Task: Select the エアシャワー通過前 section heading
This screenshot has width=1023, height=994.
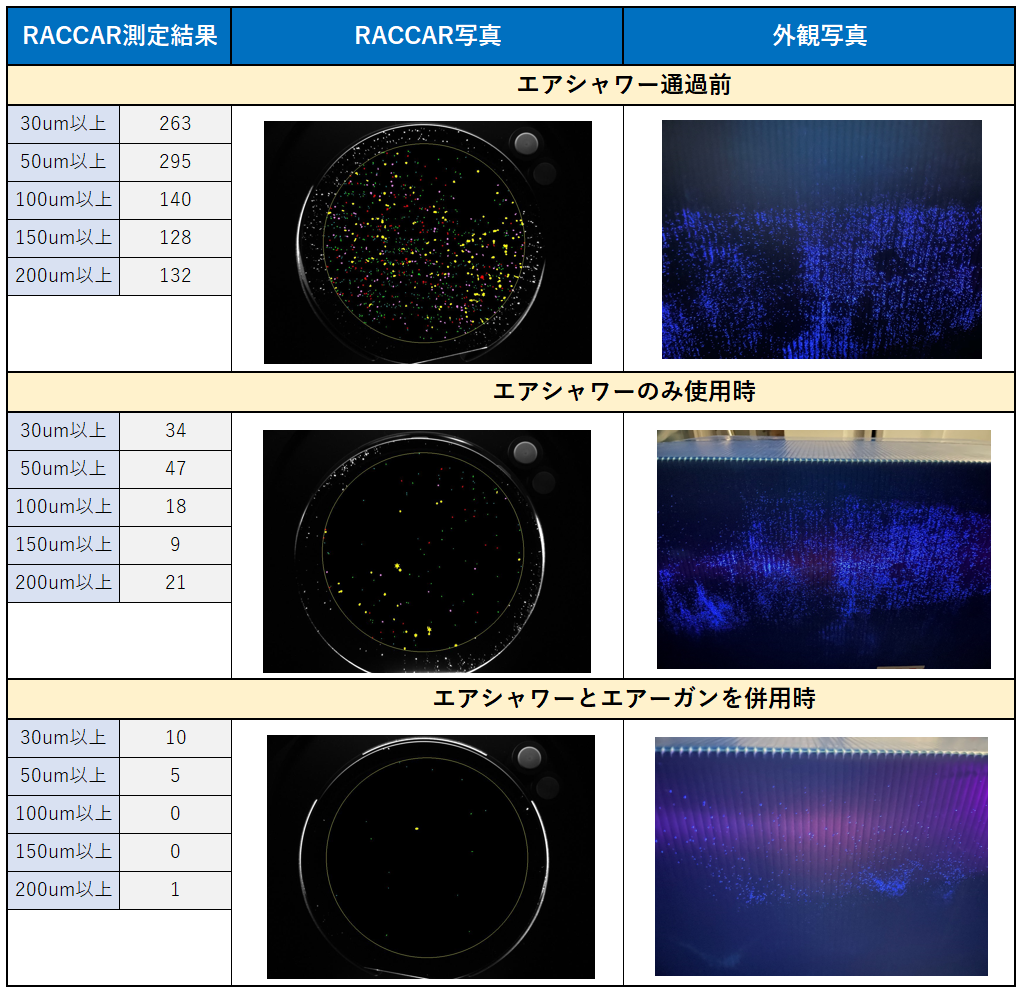Action: click(x=624, y=85)
